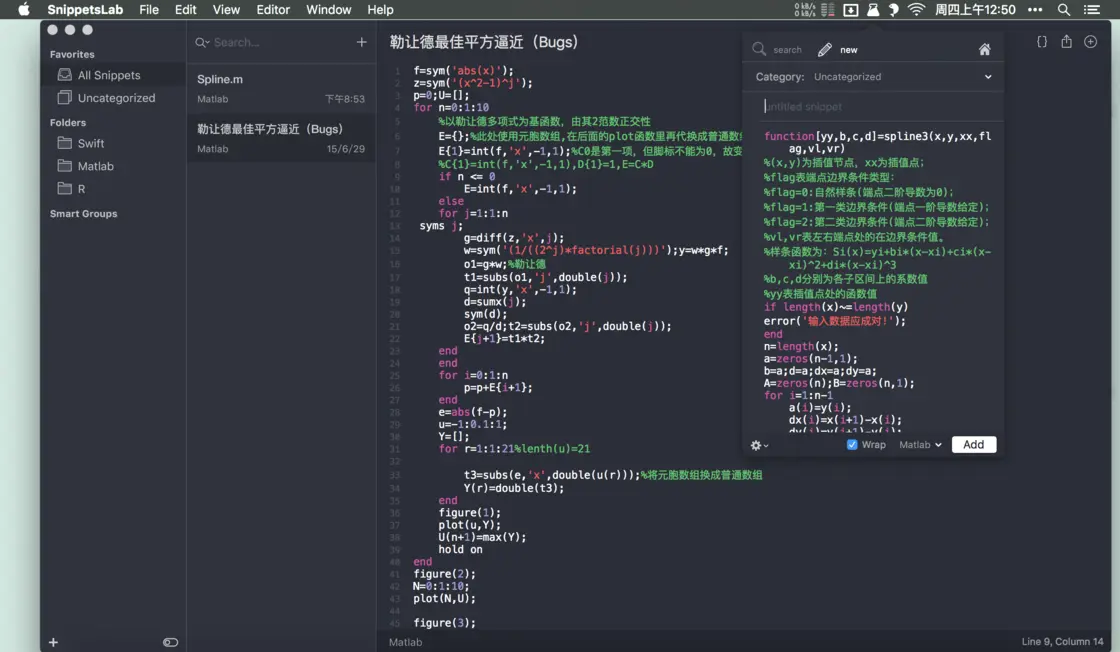This screenshot has width=1120, height=652.
Task: Click the network speed monitor icon
Action: (x=805, y=9)
